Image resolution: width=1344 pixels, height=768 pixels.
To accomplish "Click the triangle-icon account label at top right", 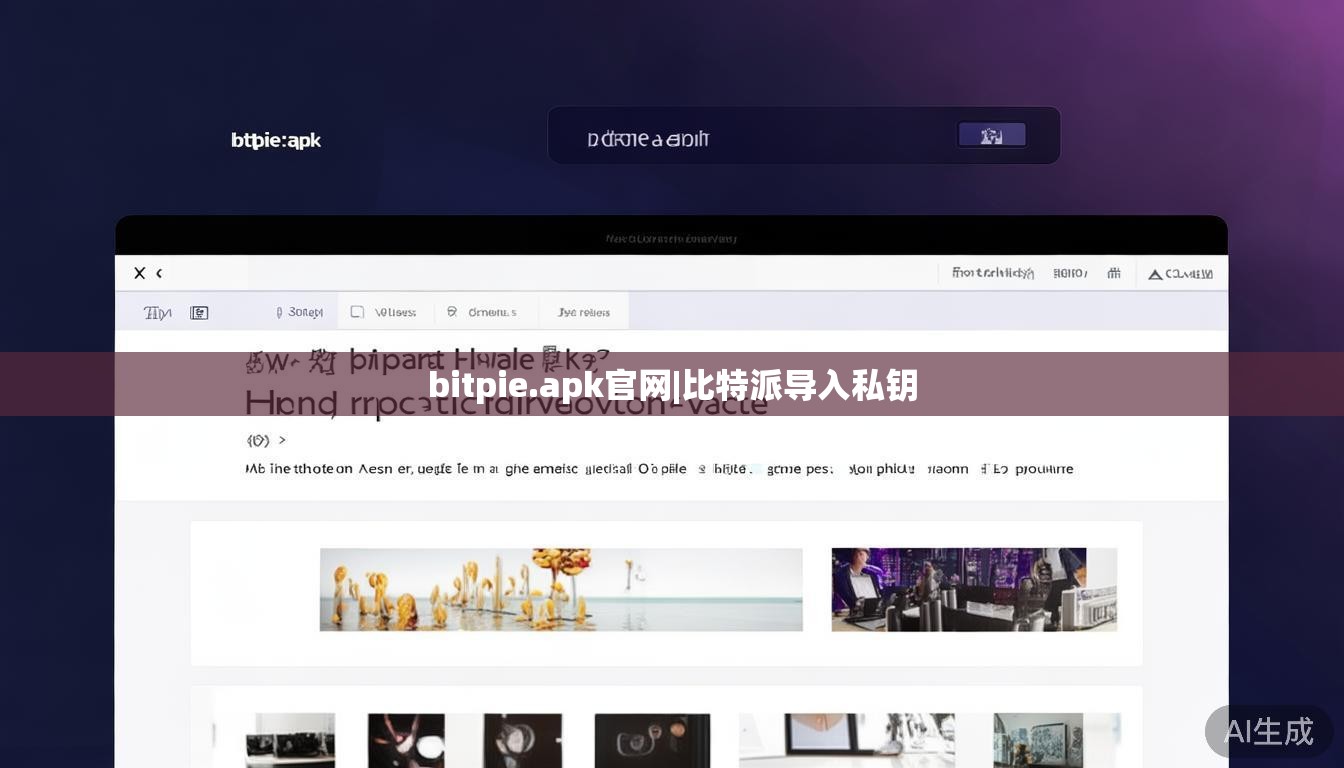I will pyautogui.click(x=1181, y=273).
